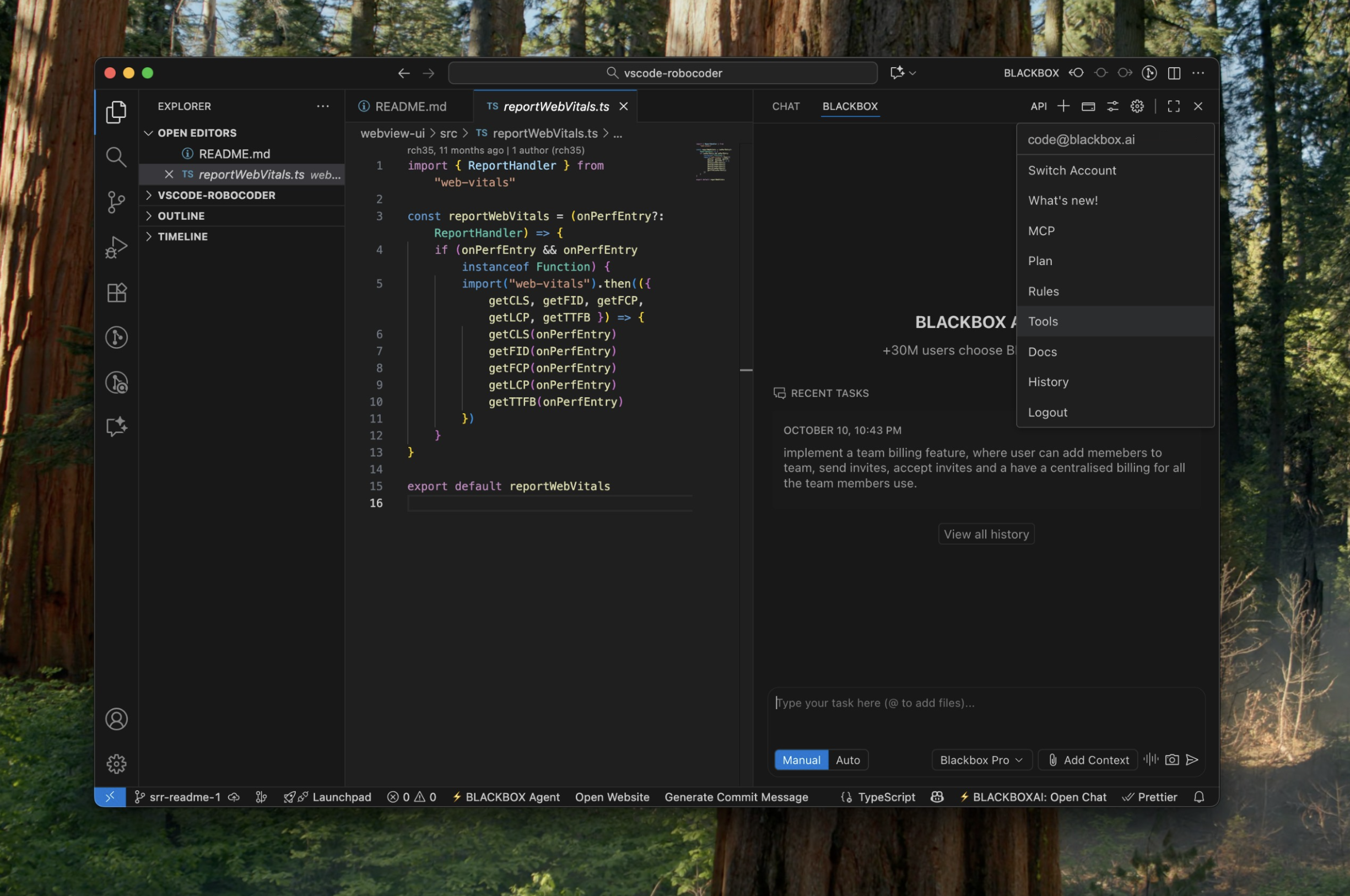This screenshot has height=896, width=1350.
Task: Click the screenshot camera icon in chat
Action: (1171, 759)
